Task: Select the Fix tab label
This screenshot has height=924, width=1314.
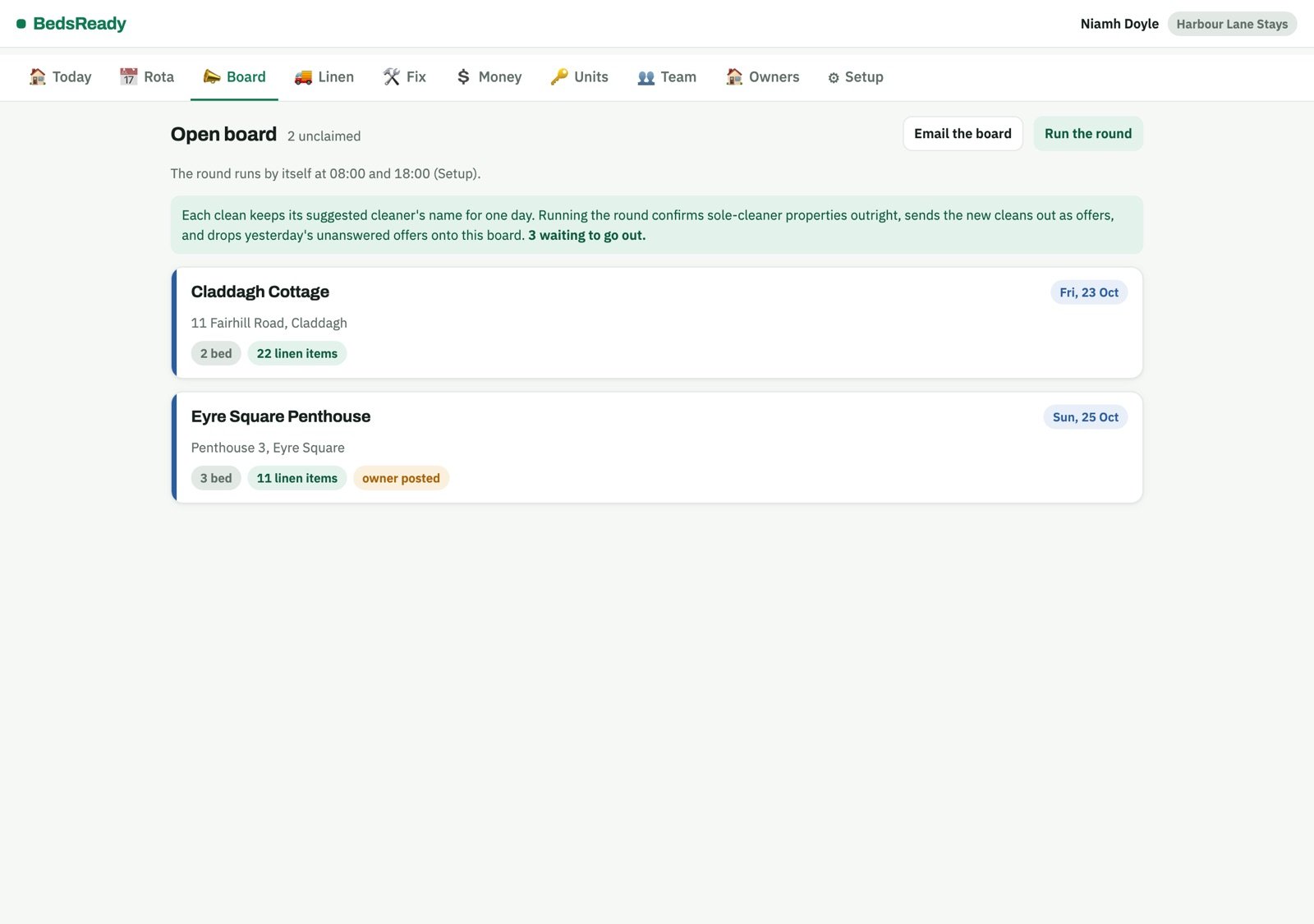Action: pos(416,77)
